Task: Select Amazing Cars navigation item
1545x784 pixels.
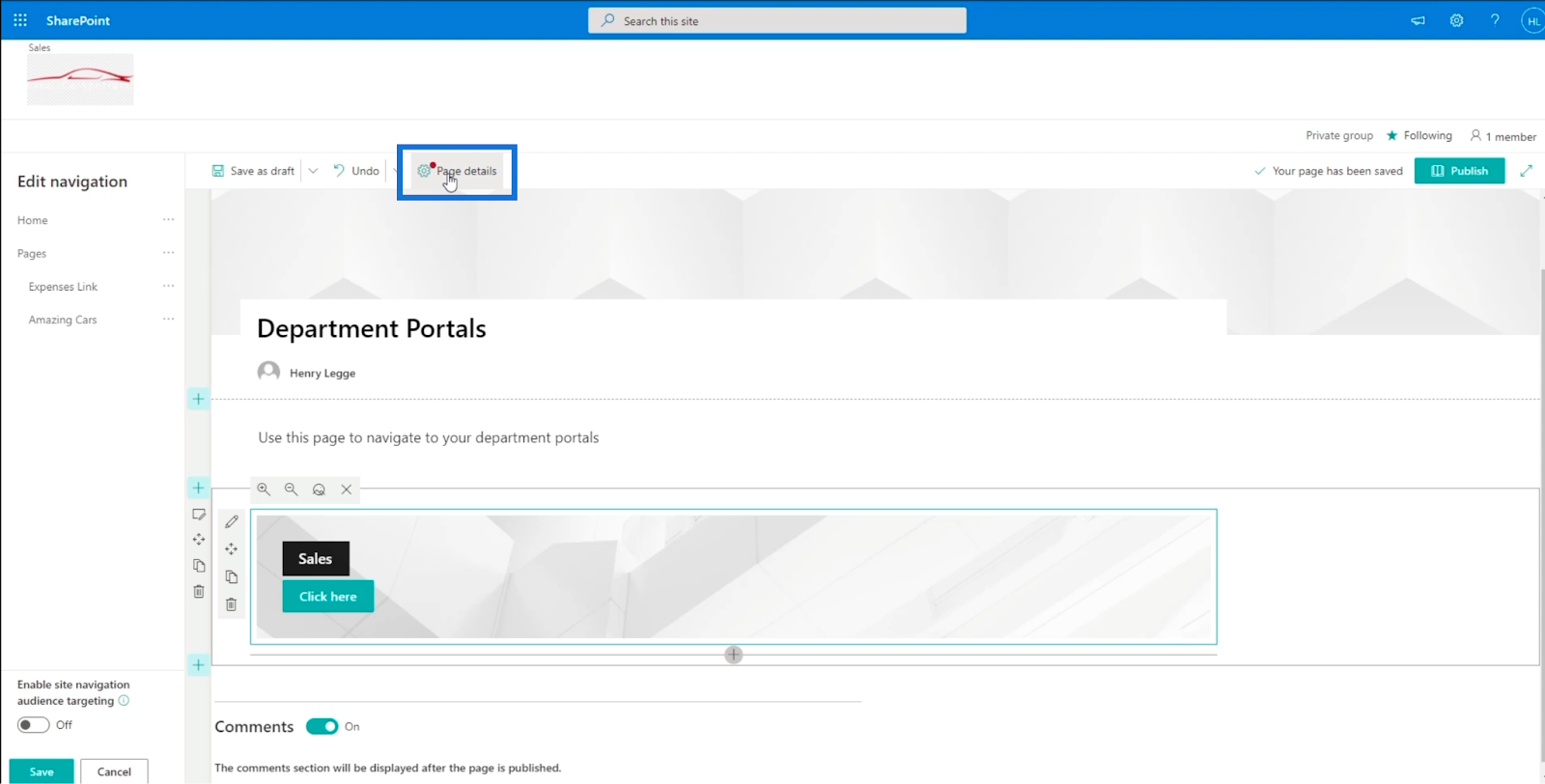Action: 63,320
